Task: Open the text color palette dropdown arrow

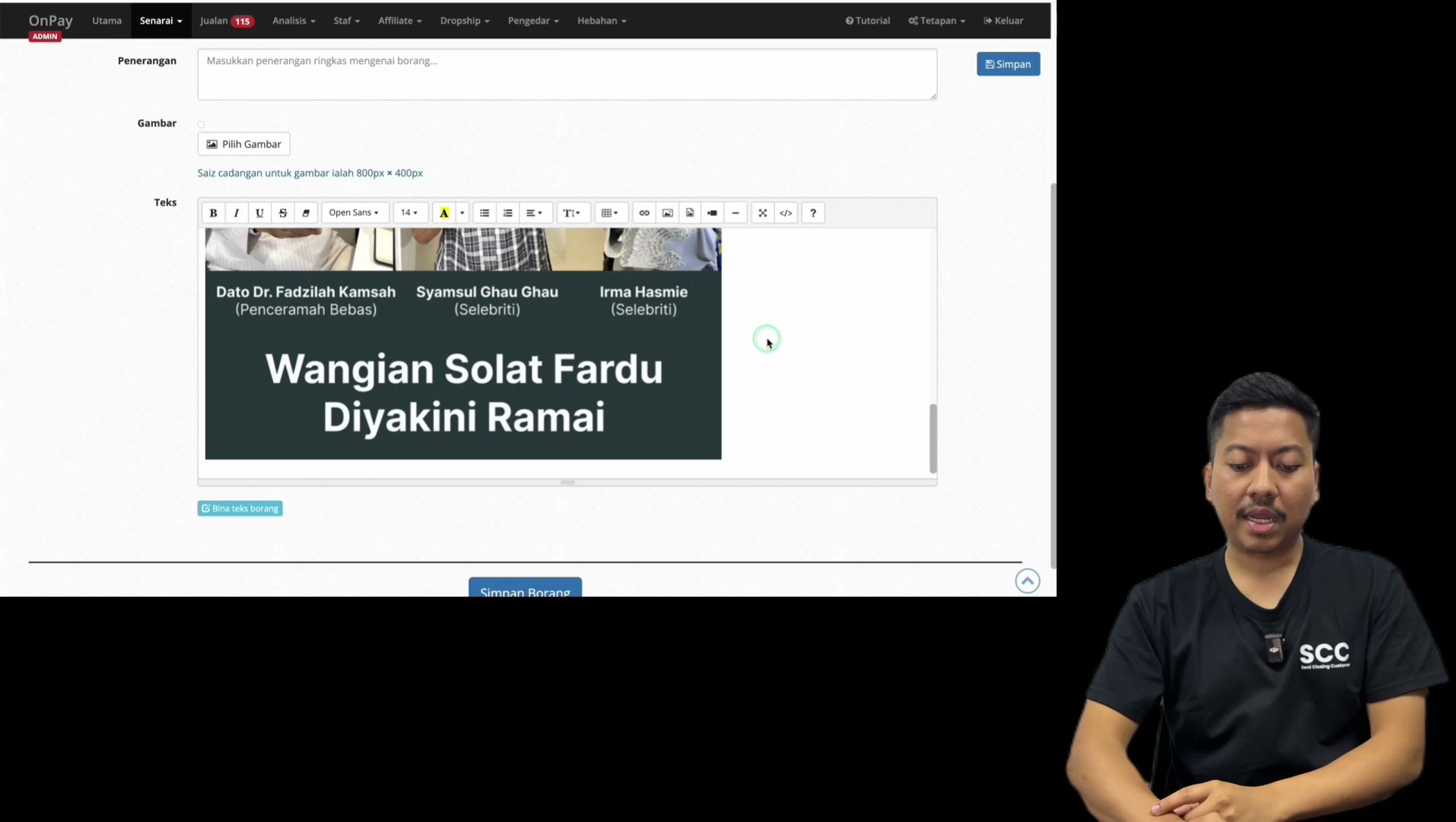Action: pos(462,213)
